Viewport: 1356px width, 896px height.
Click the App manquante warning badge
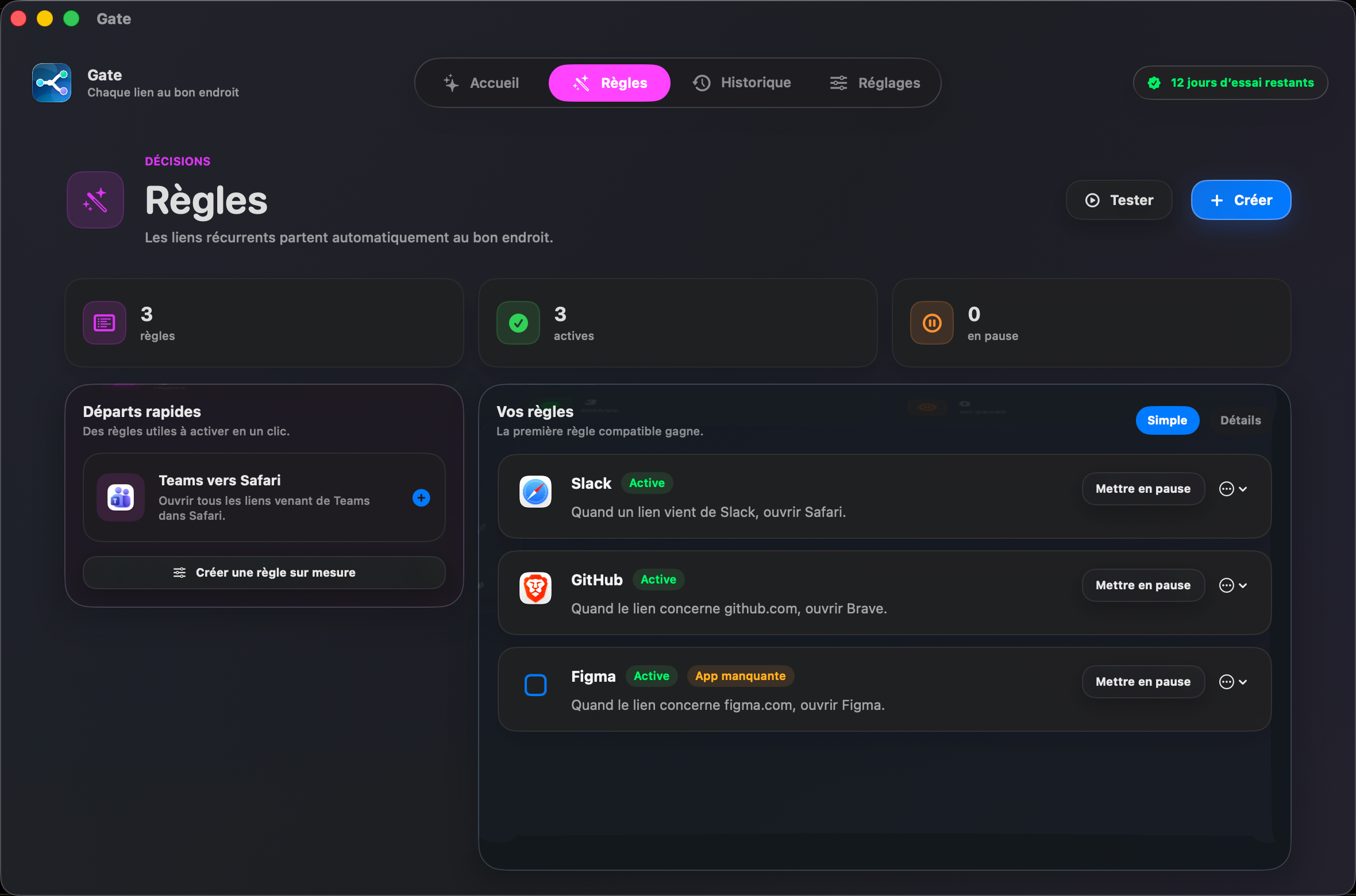[741, 676]
